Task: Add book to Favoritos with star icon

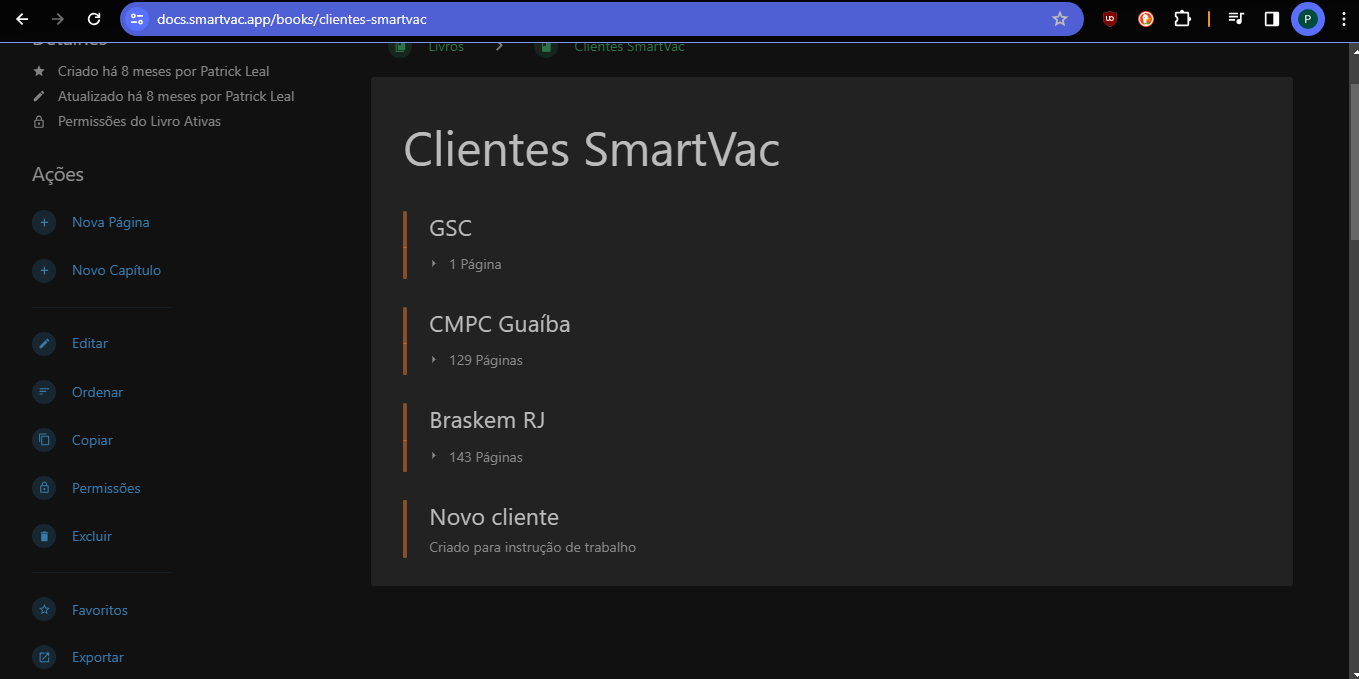Action: coord(44,610)
